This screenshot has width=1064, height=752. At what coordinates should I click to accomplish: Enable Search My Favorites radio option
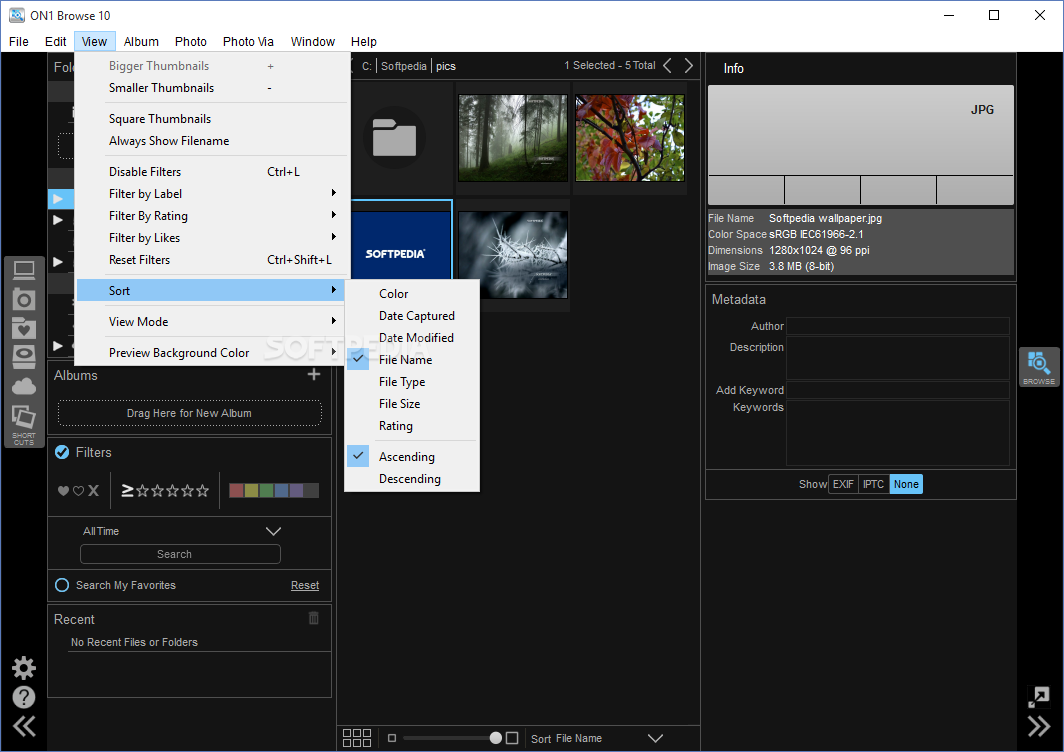pos(62,585)
